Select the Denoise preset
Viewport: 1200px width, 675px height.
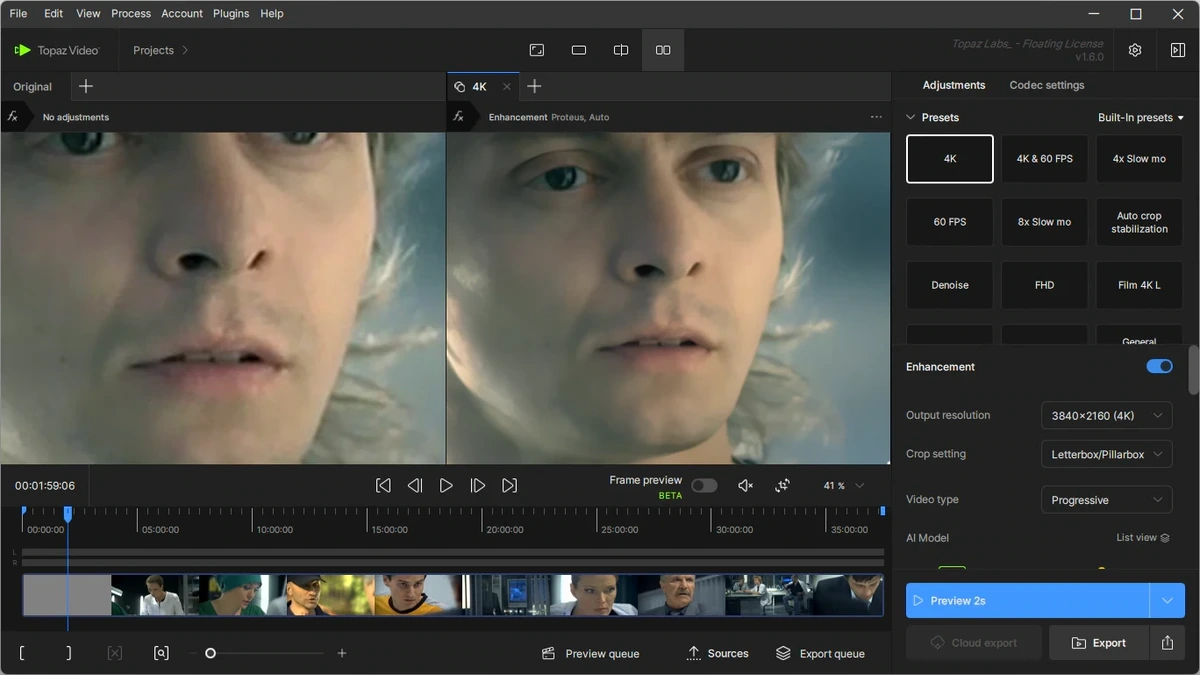point(950,285)
